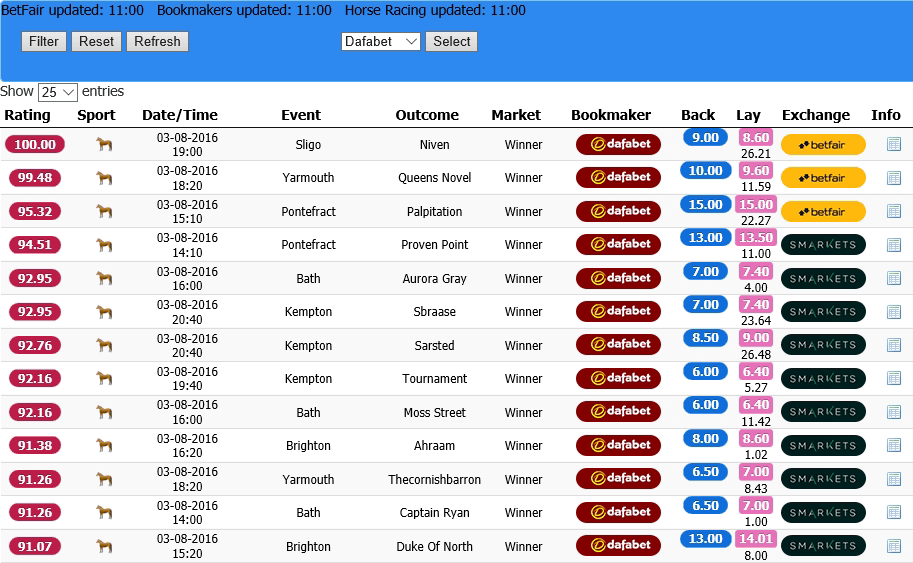Select outcome text Sbraase

(434, 311)
